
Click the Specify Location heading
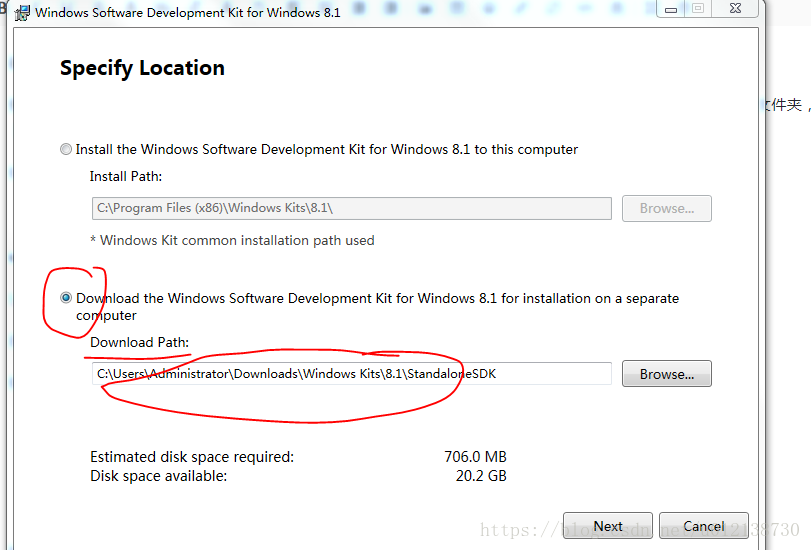coord(142,68)
